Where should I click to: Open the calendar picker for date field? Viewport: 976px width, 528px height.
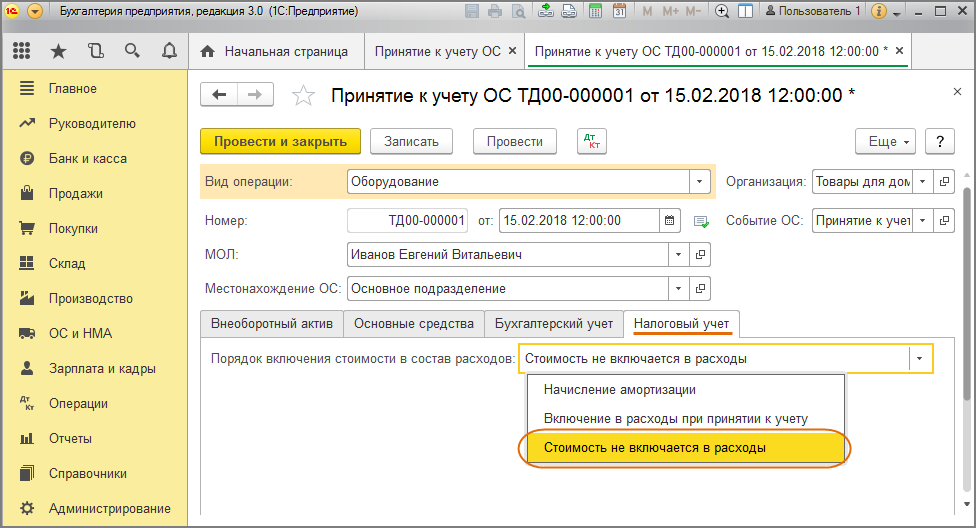point(671,220)
